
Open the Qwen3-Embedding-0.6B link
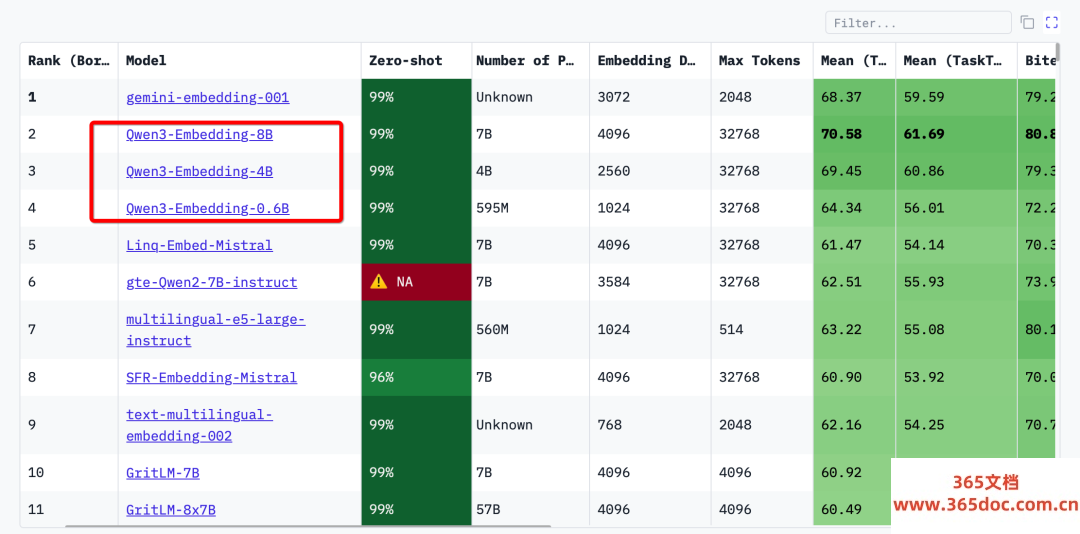click(207, 208)
